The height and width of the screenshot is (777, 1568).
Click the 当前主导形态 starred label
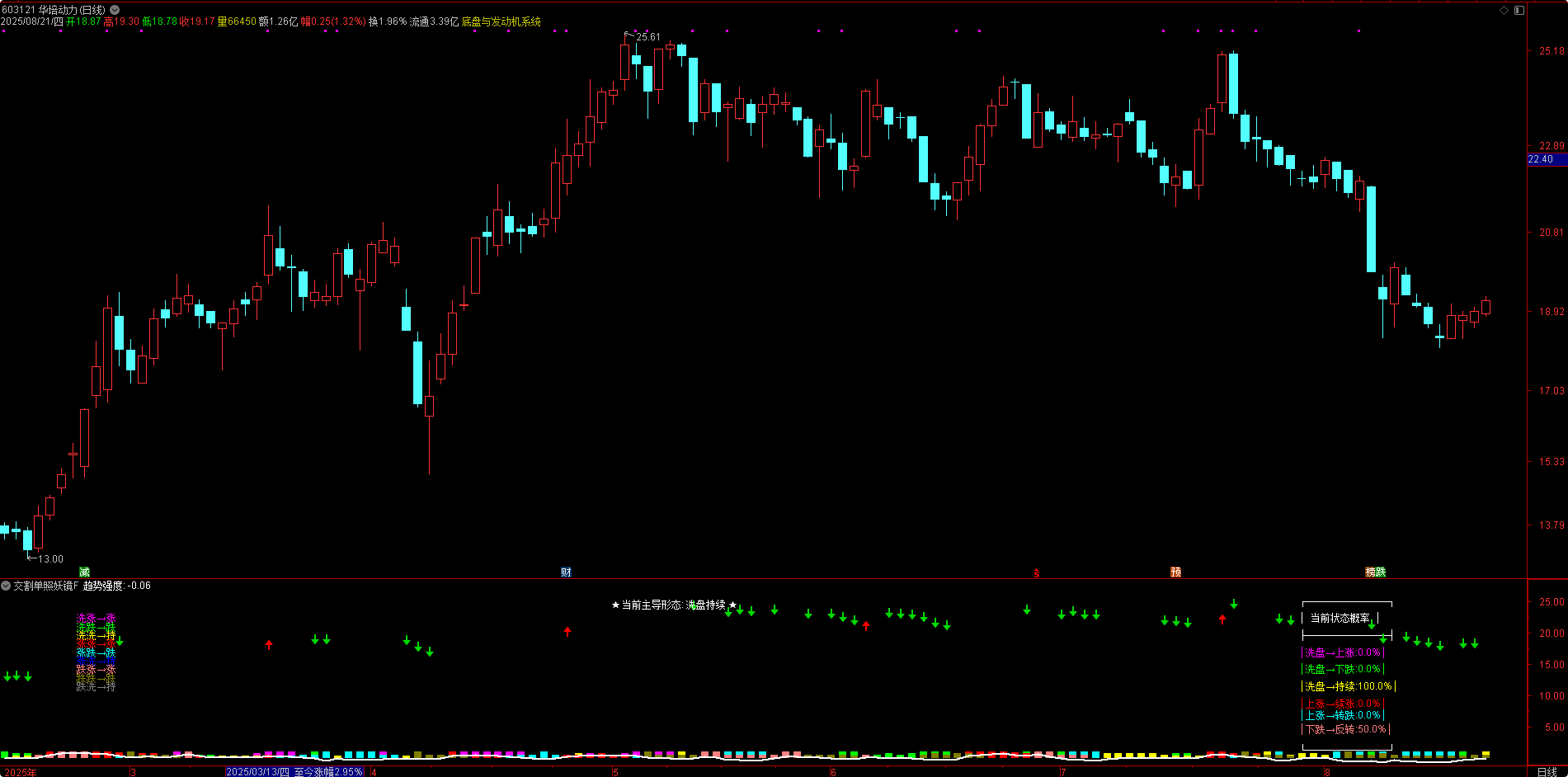pos(673,605)
